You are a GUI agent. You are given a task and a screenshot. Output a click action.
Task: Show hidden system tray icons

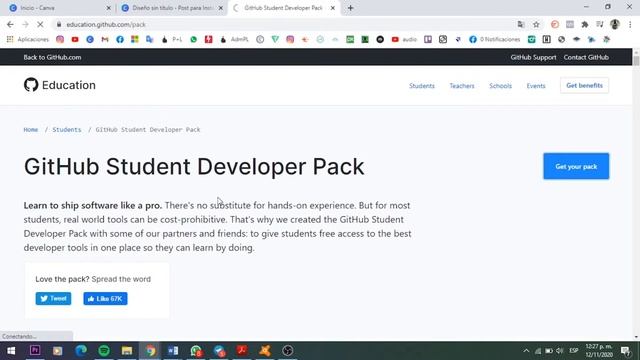click(x=526, y=351)
